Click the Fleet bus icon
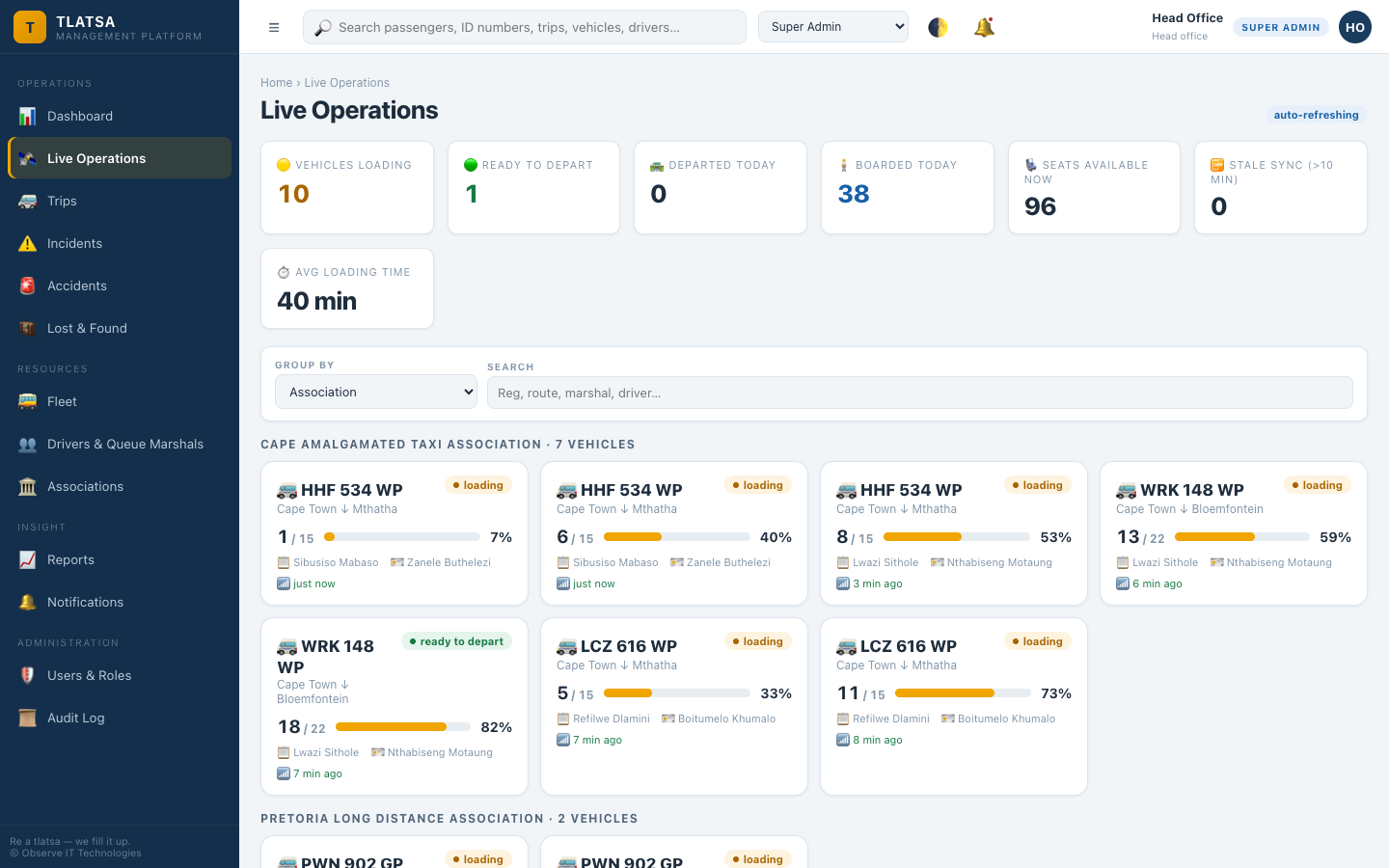The height and width of the screenshot is (868, 1389). tap(28, 401)
